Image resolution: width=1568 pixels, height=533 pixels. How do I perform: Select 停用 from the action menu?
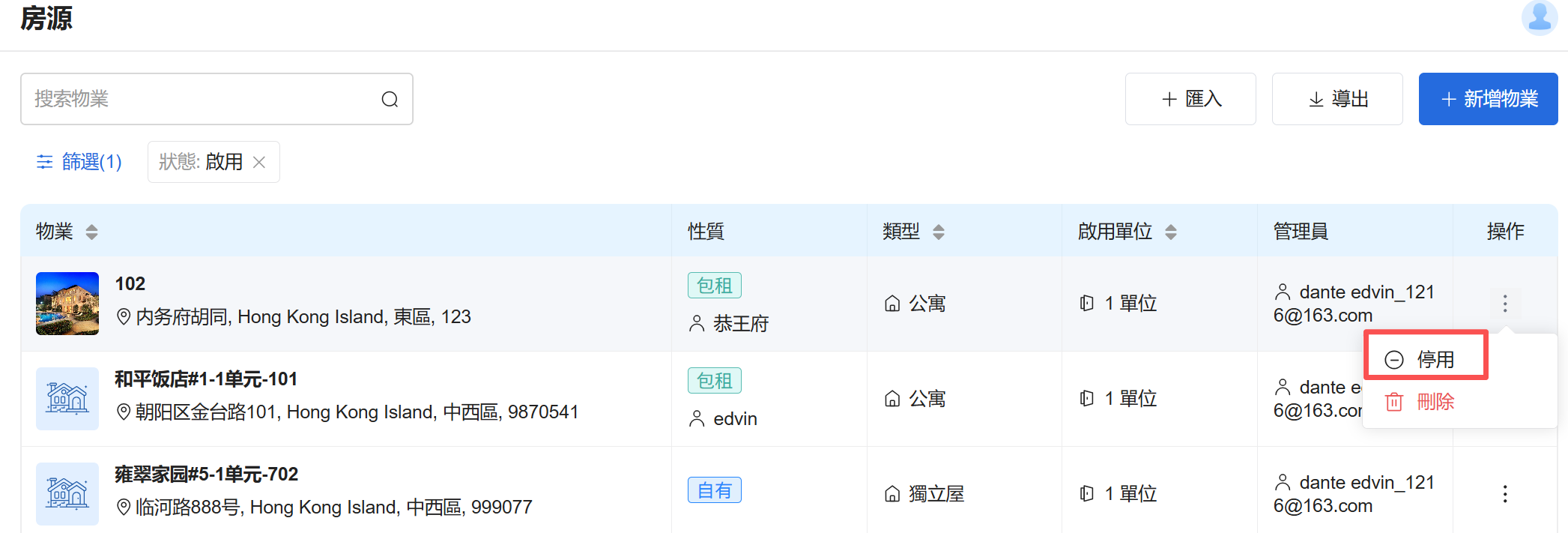[1425, 359]
